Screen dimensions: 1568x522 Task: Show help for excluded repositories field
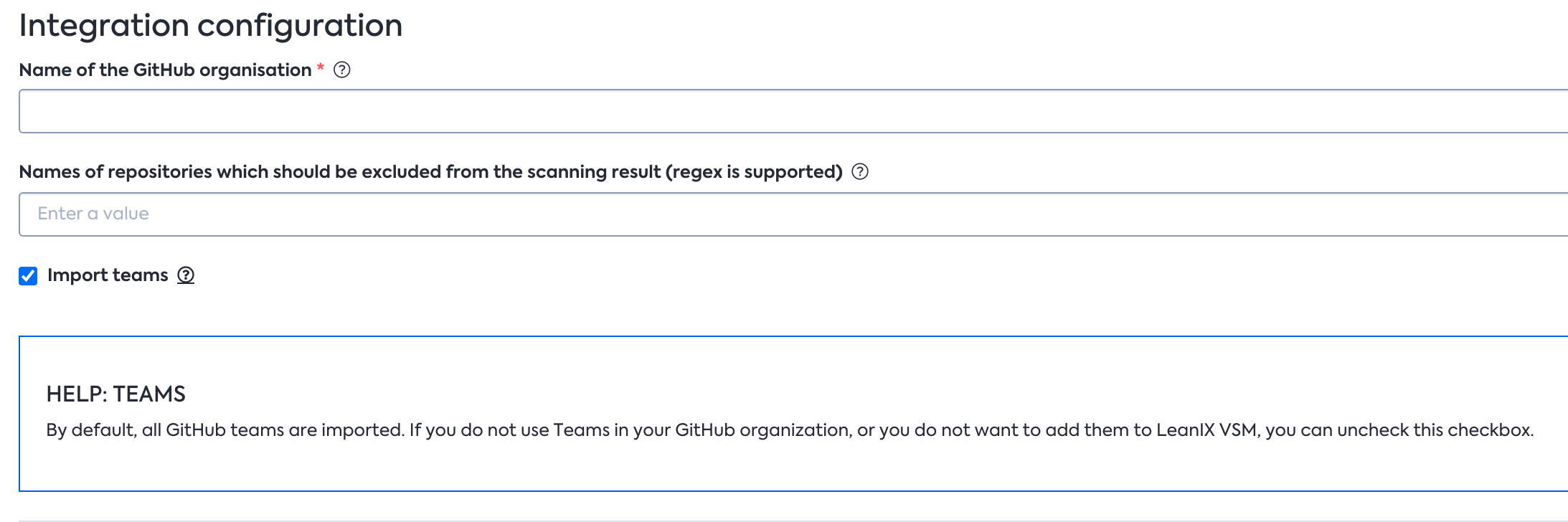[x=860, y=171]
